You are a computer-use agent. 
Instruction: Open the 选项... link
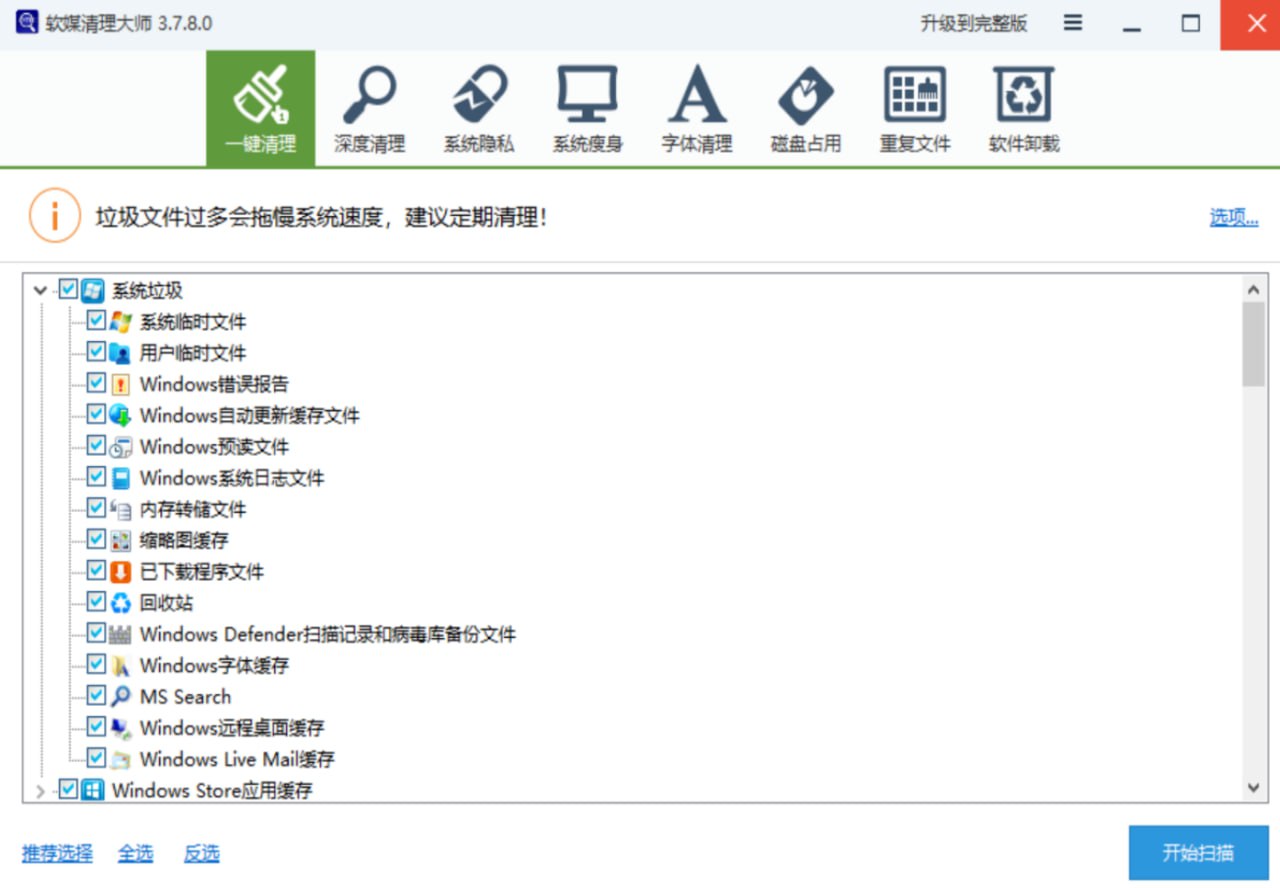click(1233, 218)
